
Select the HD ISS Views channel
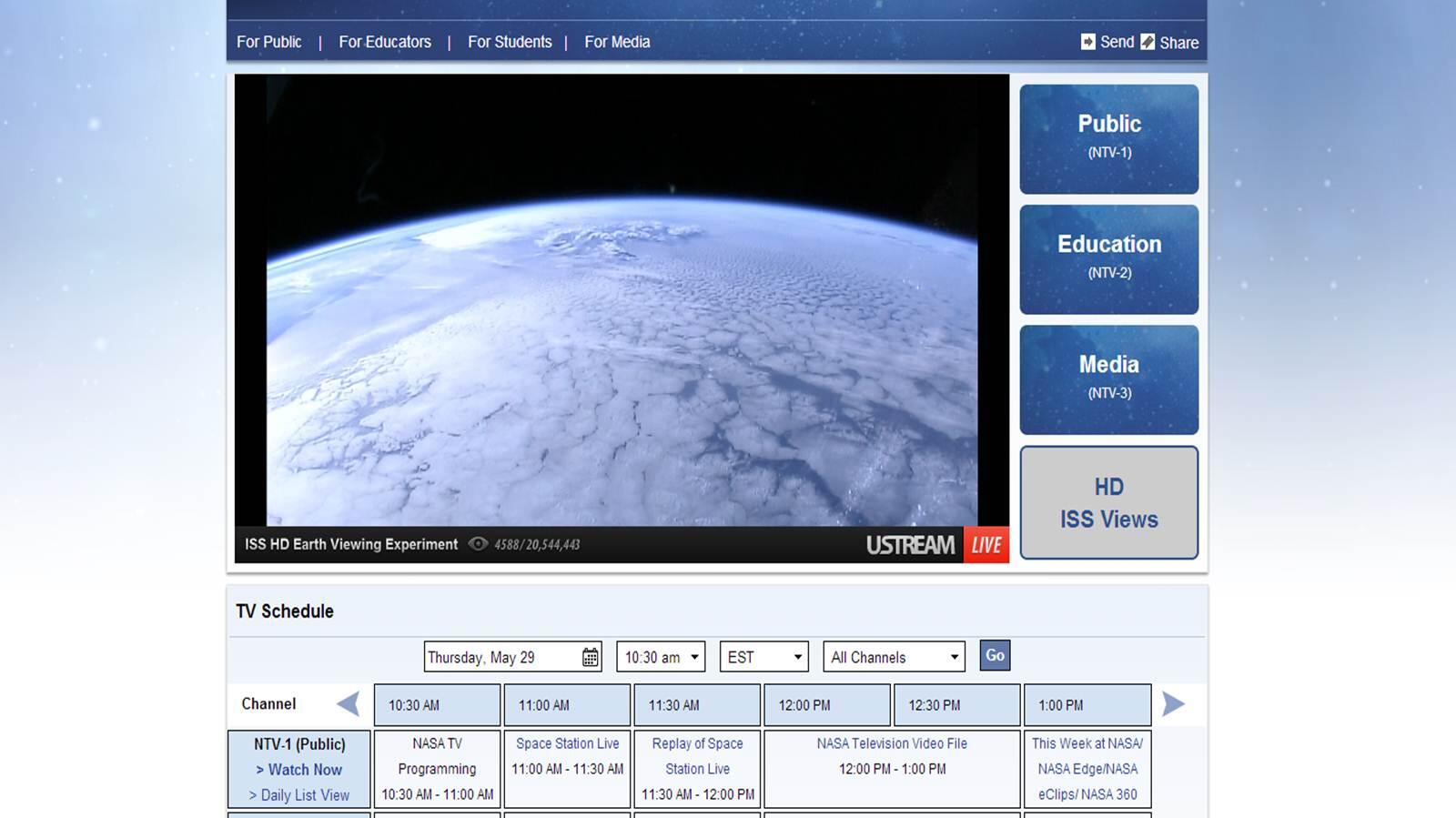[x=1109, y=502]
